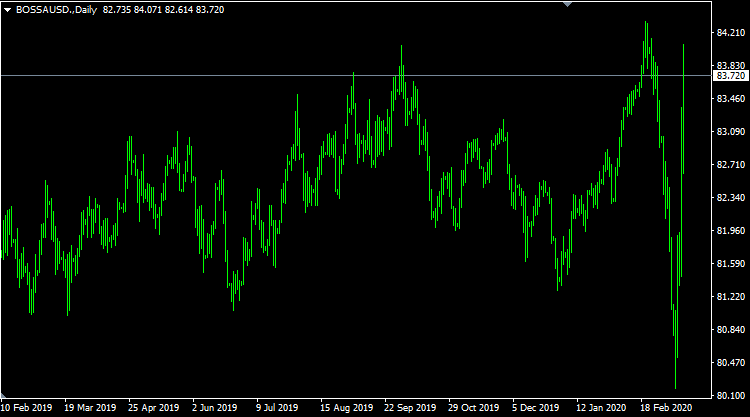The image size is (750, 417).
Task: Click the 10 Feb 2019 date label
Action: point(26,407)
